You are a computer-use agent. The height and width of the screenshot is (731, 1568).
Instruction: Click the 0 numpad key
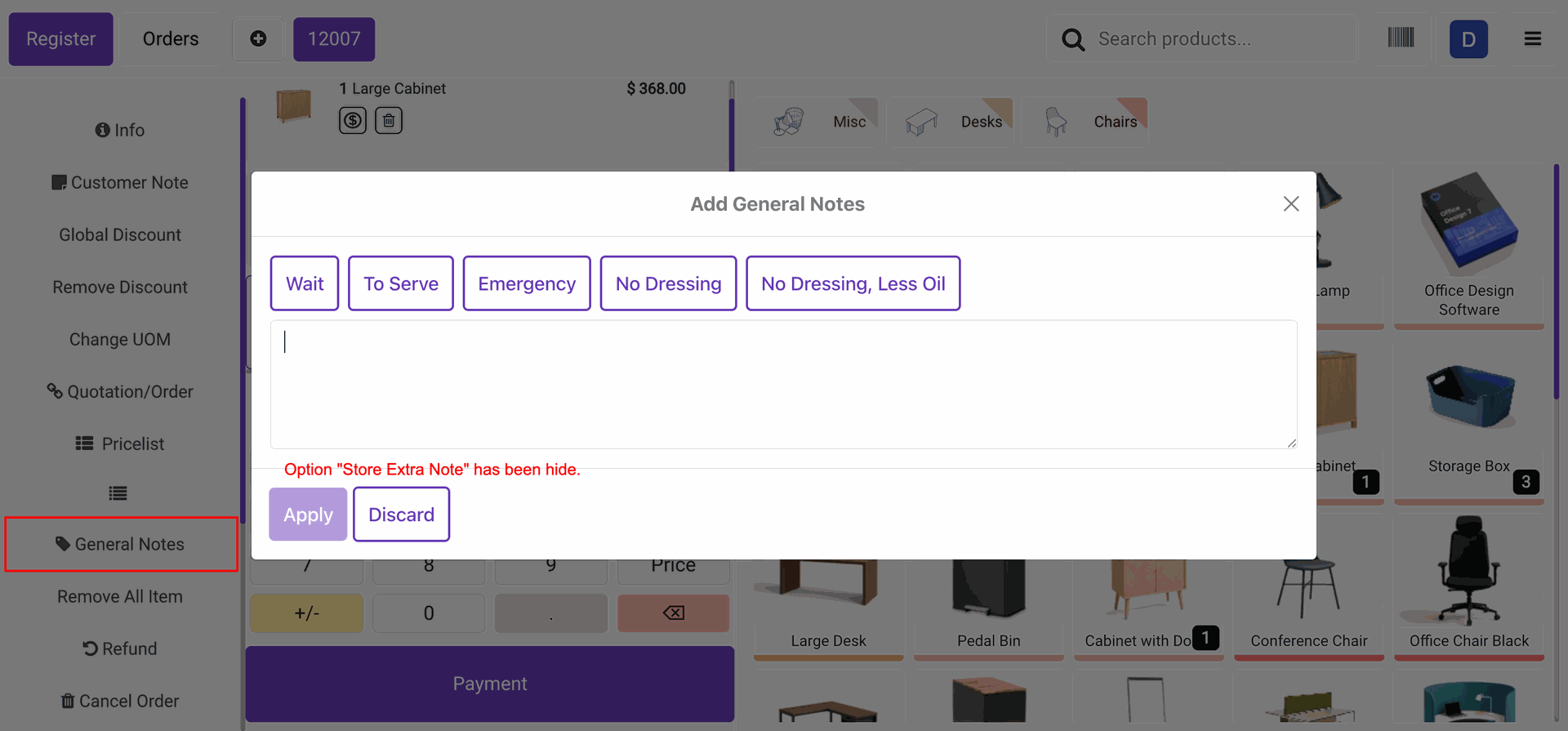[x=429, y=613]
